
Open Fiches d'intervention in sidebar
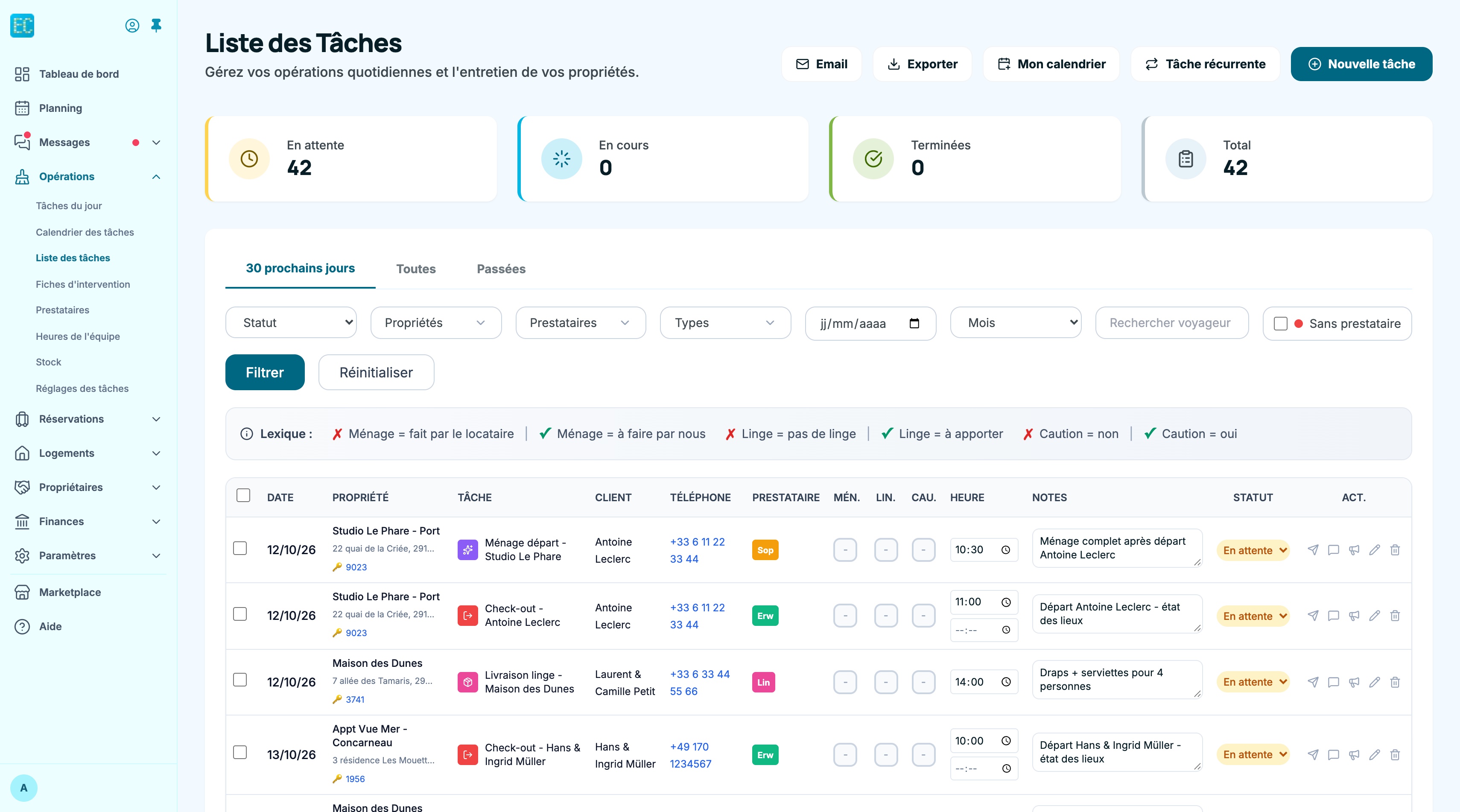(83, 284)
